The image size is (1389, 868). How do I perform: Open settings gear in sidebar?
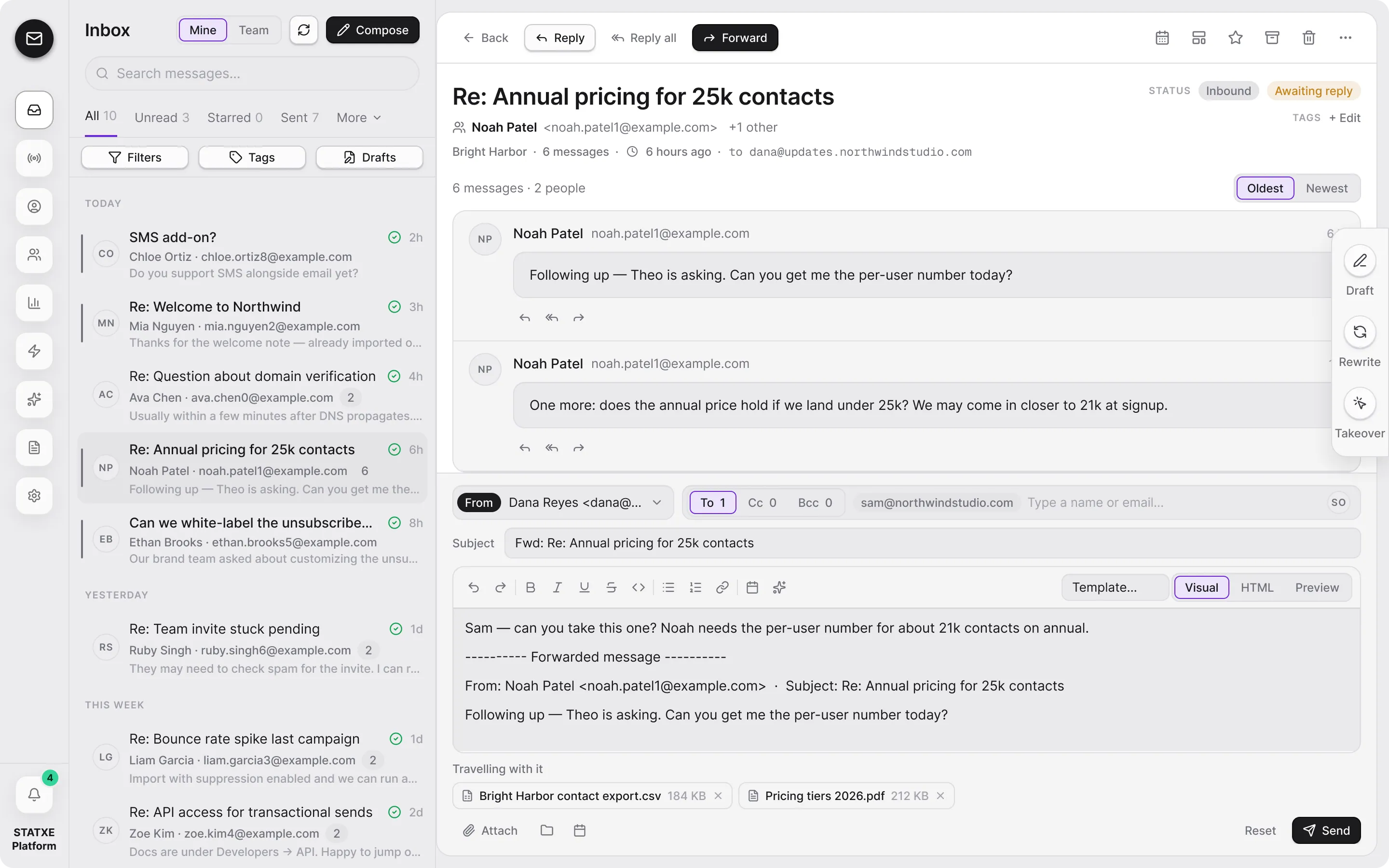point(34,495)
